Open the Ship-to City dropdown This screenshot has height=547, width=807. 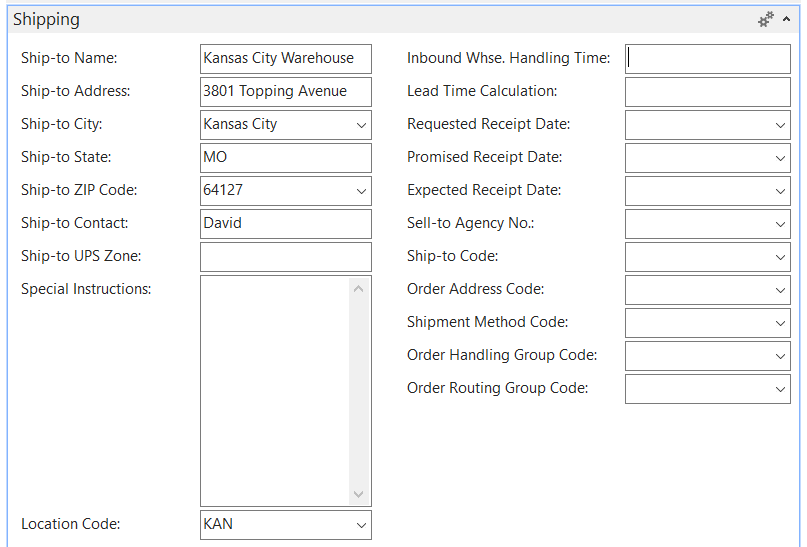[x=360, y=125]
